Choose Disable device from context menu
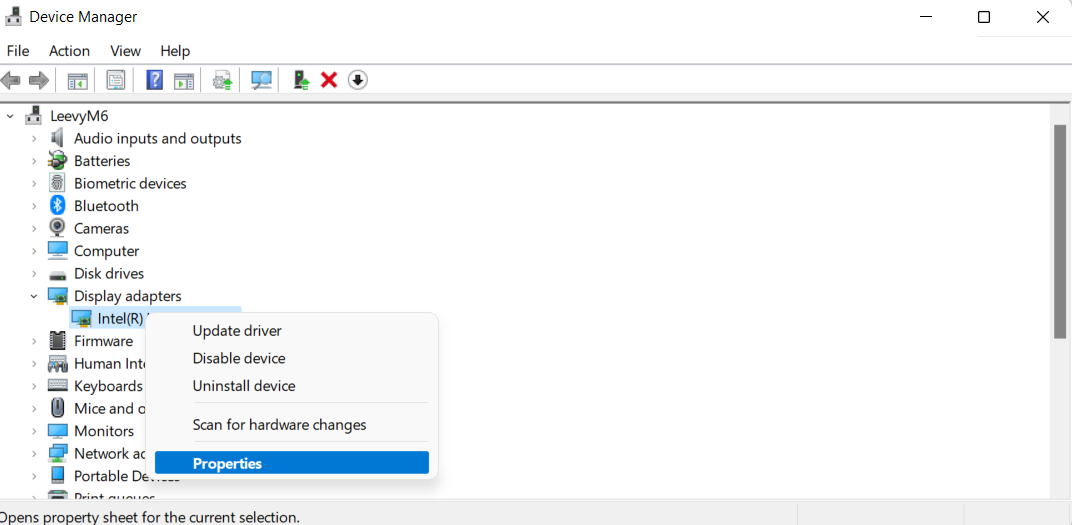The height and width of the screenshot is (525, 1072). 292,358
